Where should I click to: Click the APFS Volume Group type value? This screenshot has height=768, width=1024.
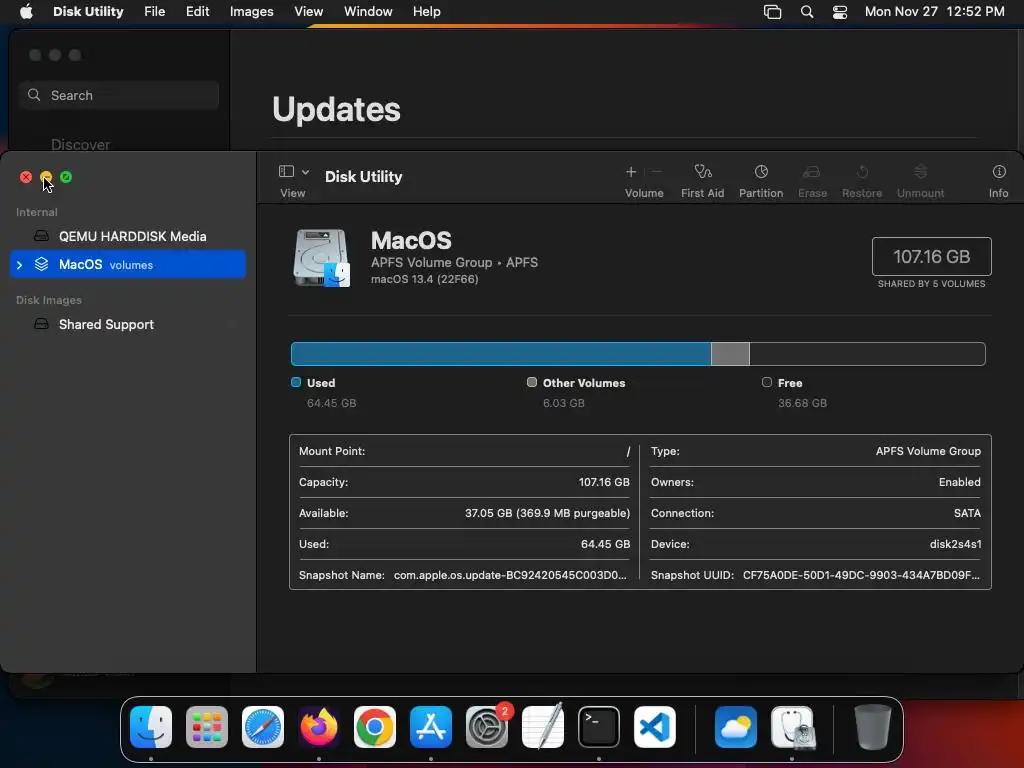click(x=928, y=451)
